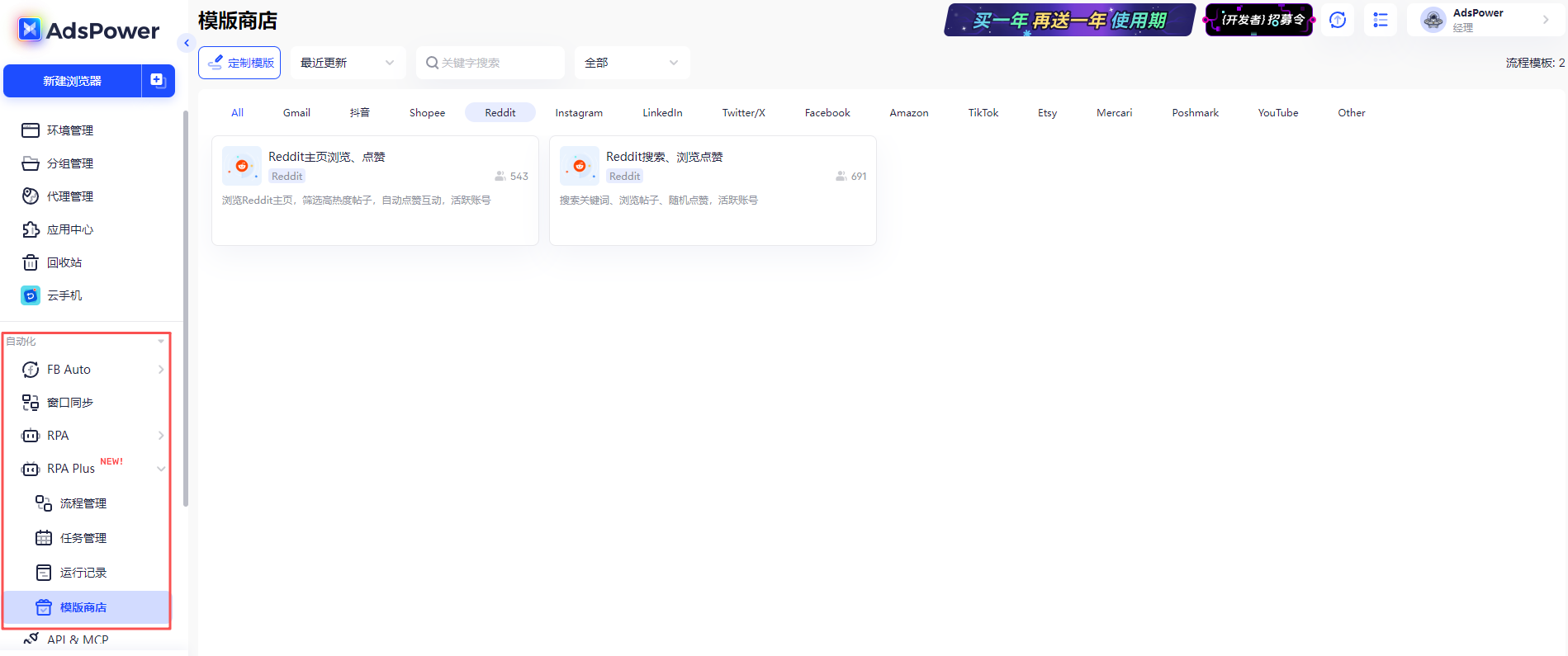
Task: Open the 最近更新 sort dropdown
Action: coord(348,63)
